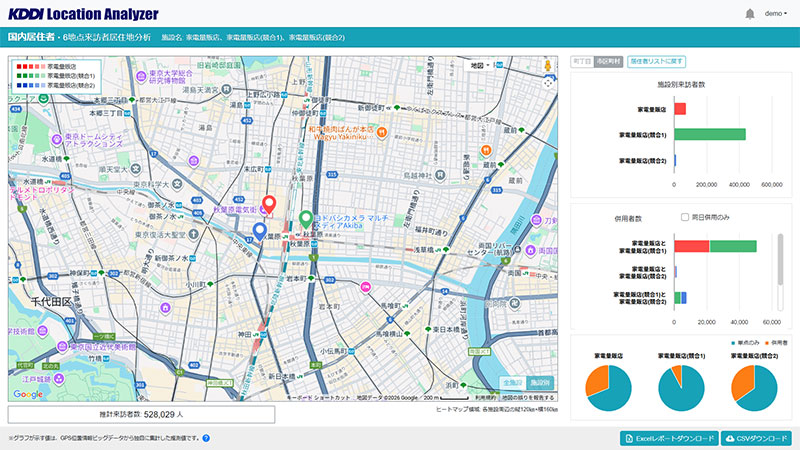The image size is (800, 450).
Task: Open the notification bell
Action: click(750, 14)
